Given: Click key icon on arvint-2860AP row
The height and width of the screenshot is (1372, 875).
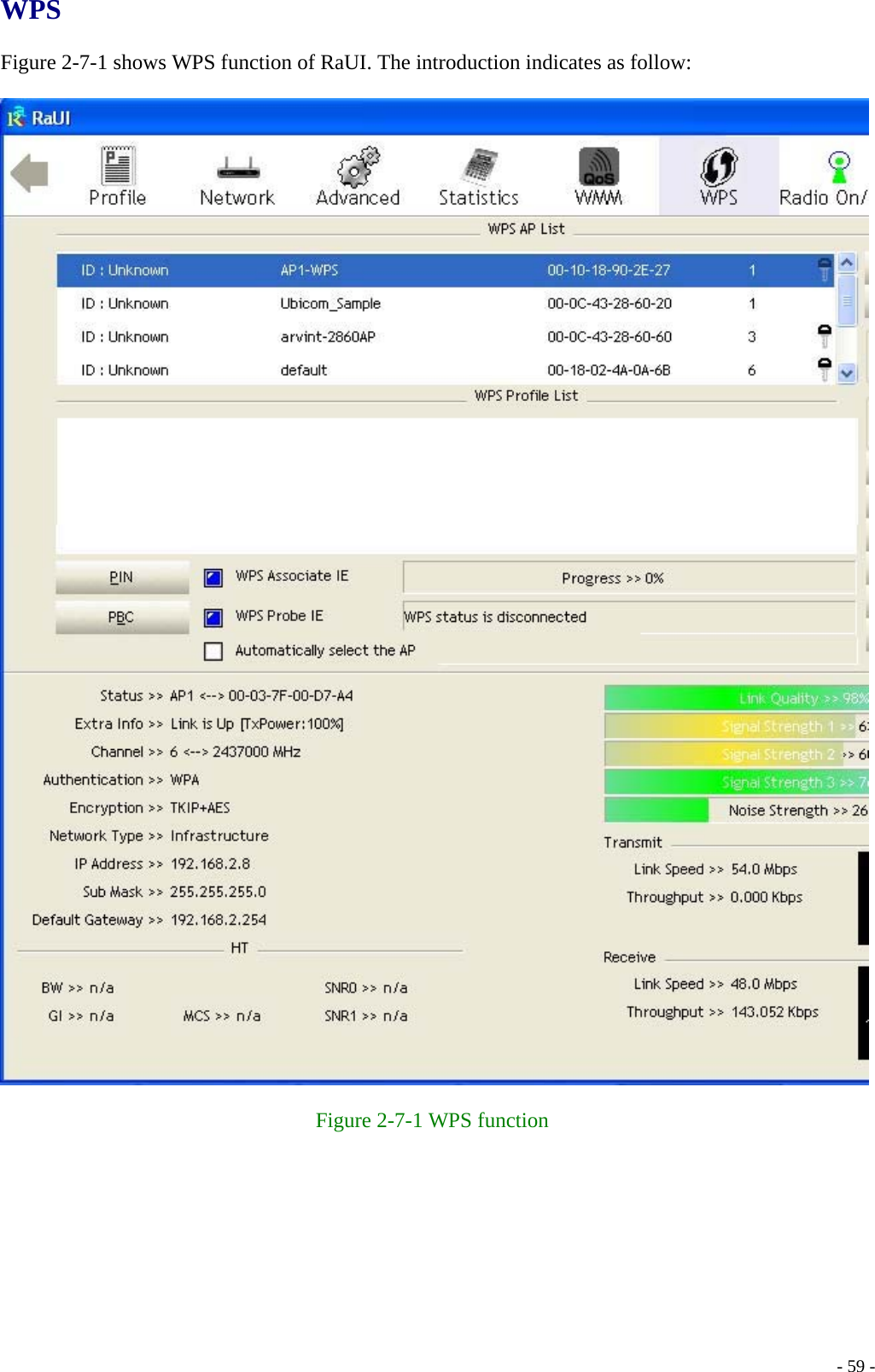Looking at the screenshot, I should (824, 336).
